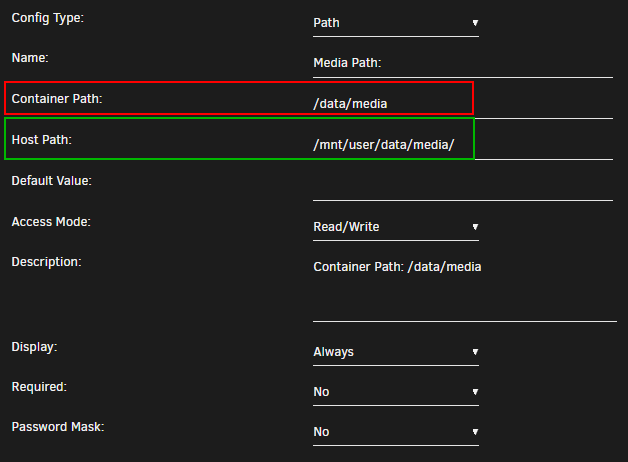Click the Password Mask label
The height and width of the screenshot is (462, 628).
[57, 427]
